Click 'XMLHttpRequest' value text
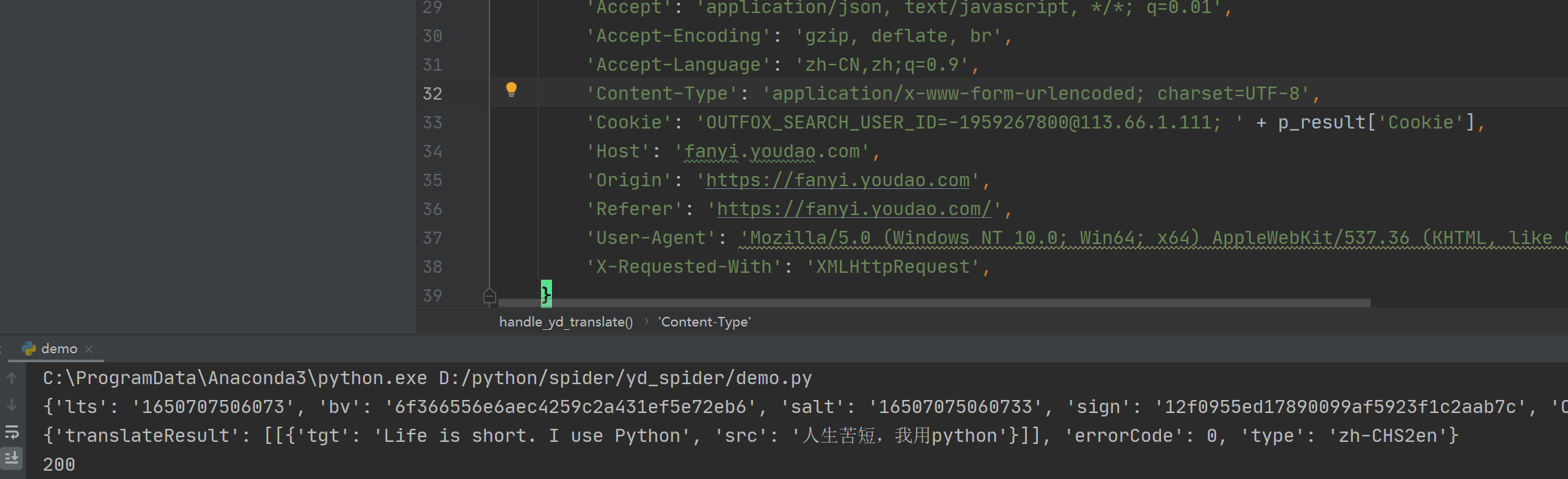This screenshot has height=479, width=1568. [893, 267]
